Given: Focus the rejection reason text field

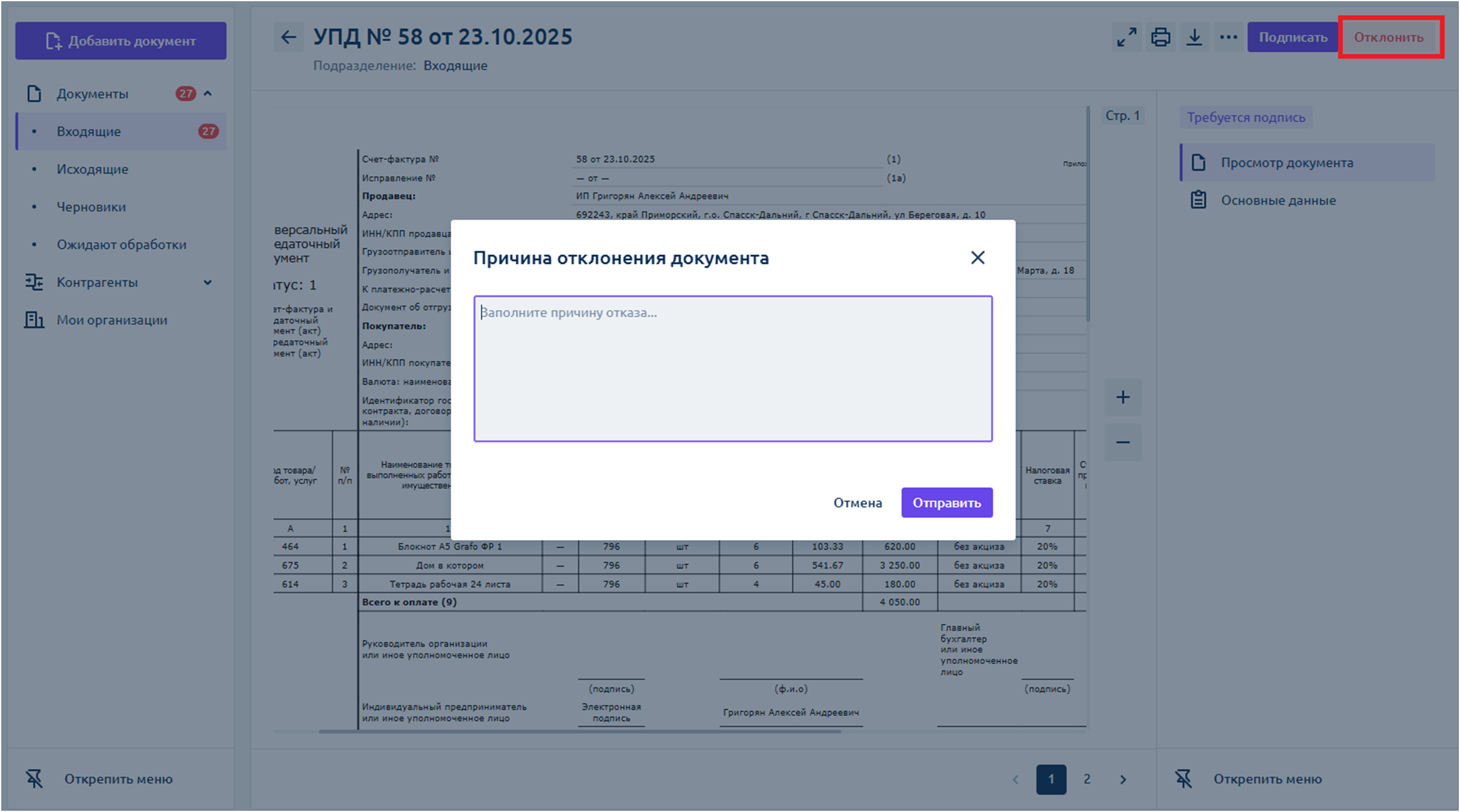Looking at the screenshot, I should tap(733, 368).
